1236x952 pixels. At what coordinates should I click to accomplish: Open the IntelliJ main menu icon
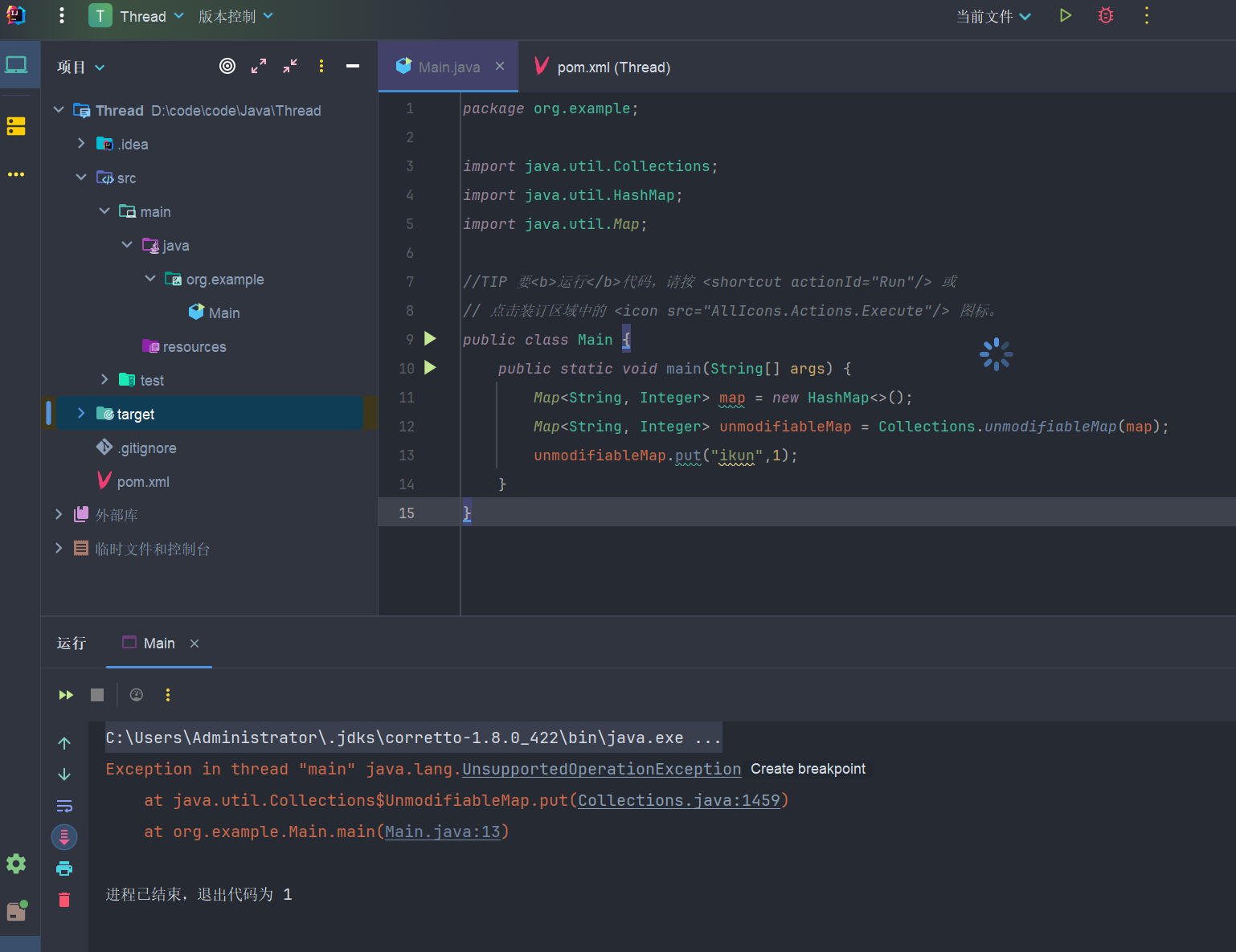(x=16, y=15)
